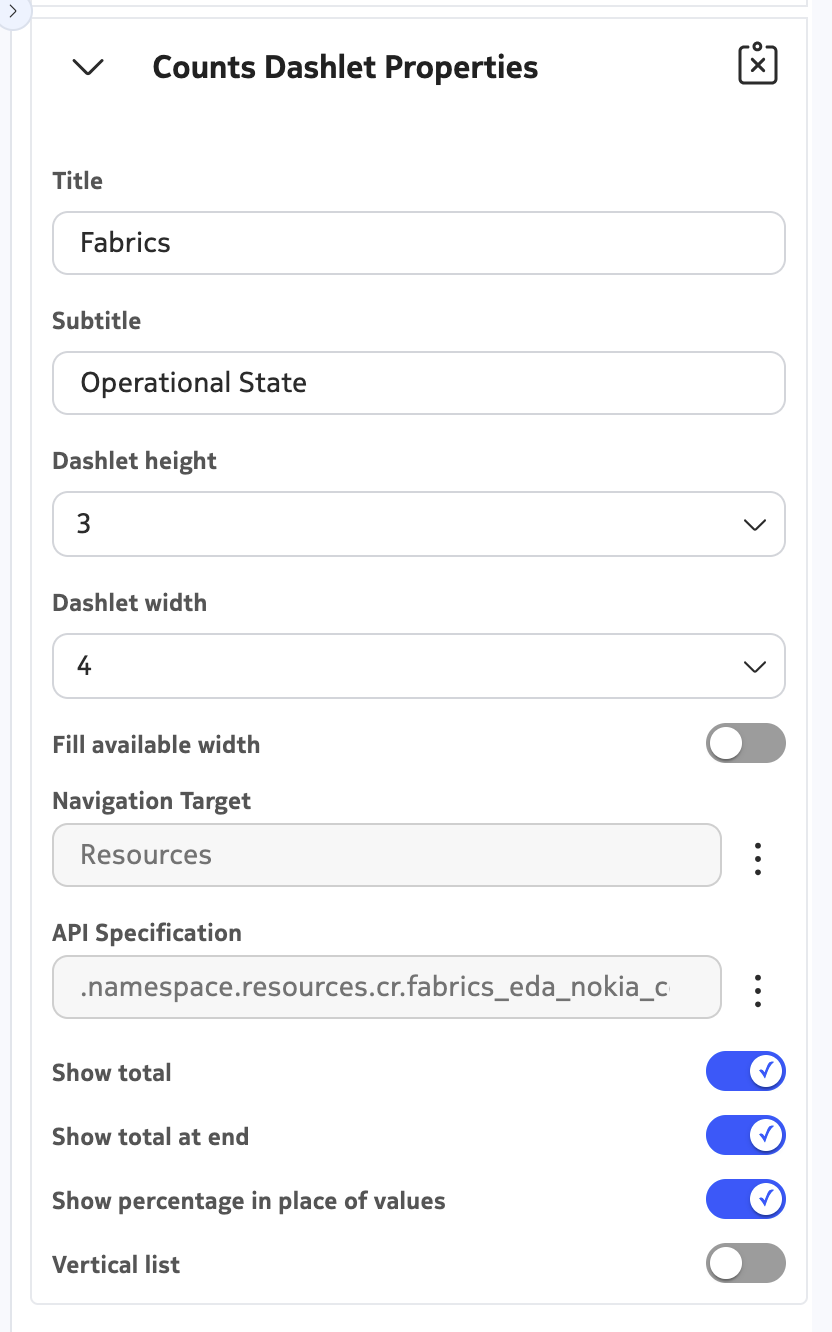This screenshot has width=832, height=1332.
Task: Open the Dashlet width dropdown
Action: (418, 666)
